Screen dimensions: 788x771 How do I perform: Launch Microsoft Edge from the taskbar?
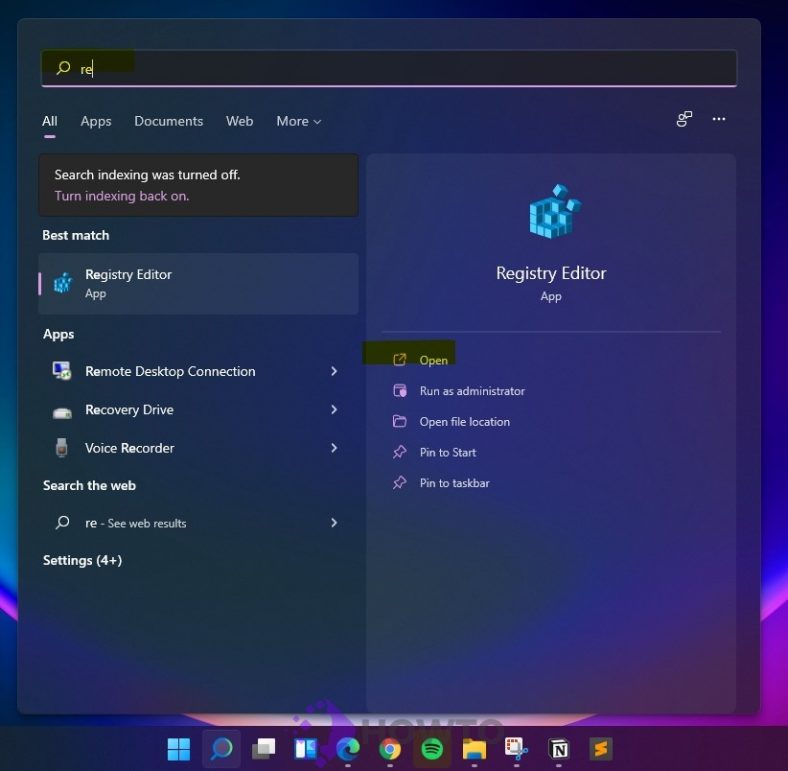pyautogui.click(x=348, y=749)
